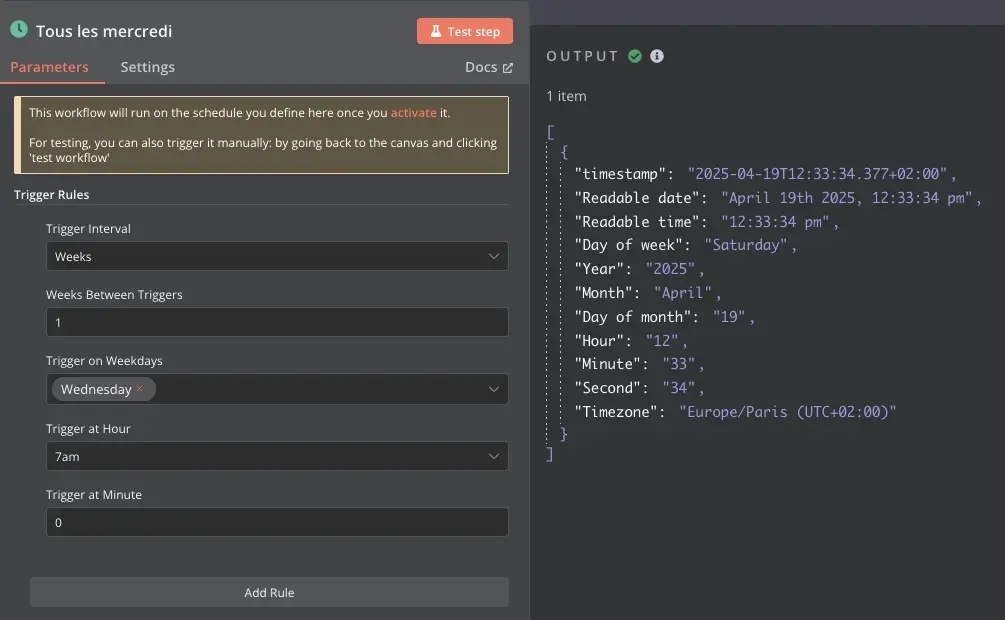Viewport: 1005px width, 620px height.
Task: Click the timestamp value in output
Action: (x=817, y=174)
